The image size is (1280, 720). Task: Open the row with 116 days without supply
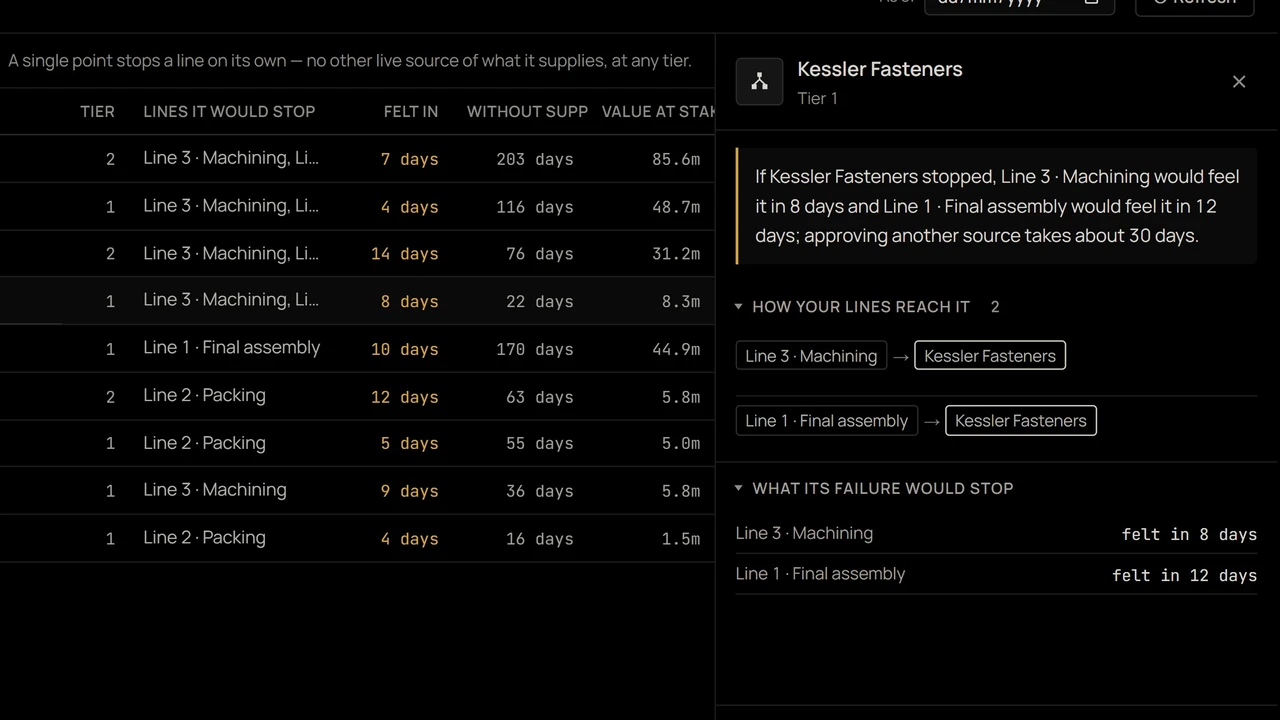357,206
